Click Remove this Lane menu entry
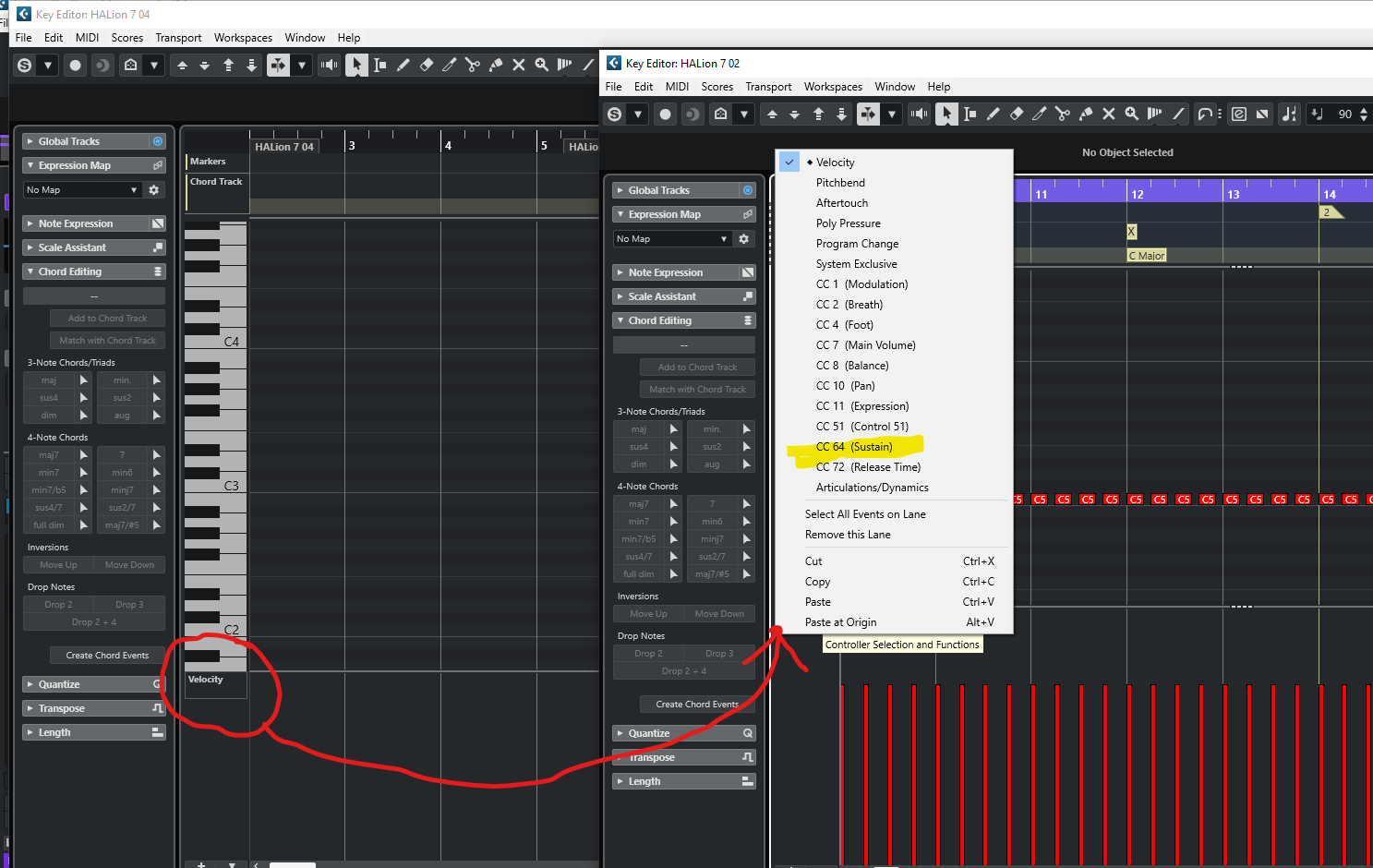Viewport: 1373px width, 868px height. click(894, 535)
